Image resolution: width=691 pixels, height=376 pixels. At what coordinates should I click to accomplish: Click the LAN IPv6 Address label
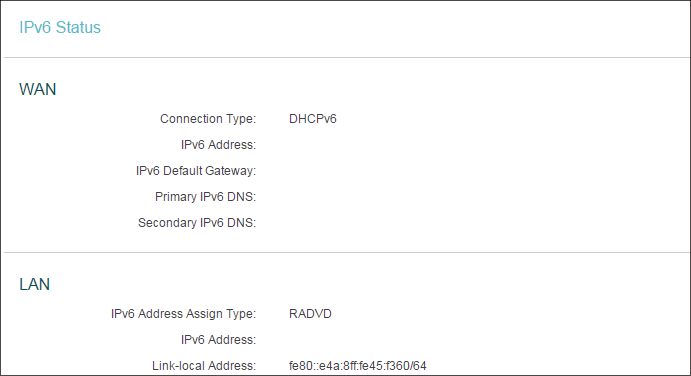click(218, 340)
